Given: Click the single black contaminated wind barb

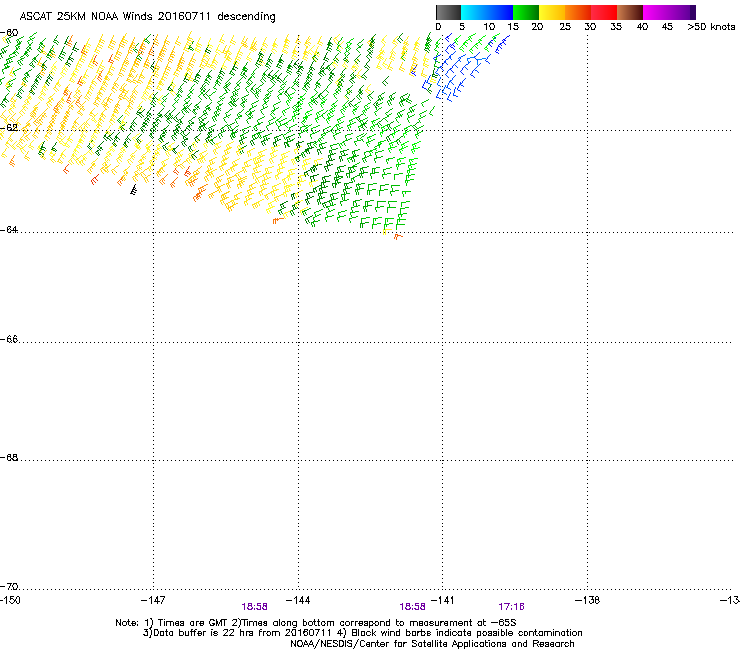Looking at the screenshot, I should pyautogui.click(x=134, y=190).
